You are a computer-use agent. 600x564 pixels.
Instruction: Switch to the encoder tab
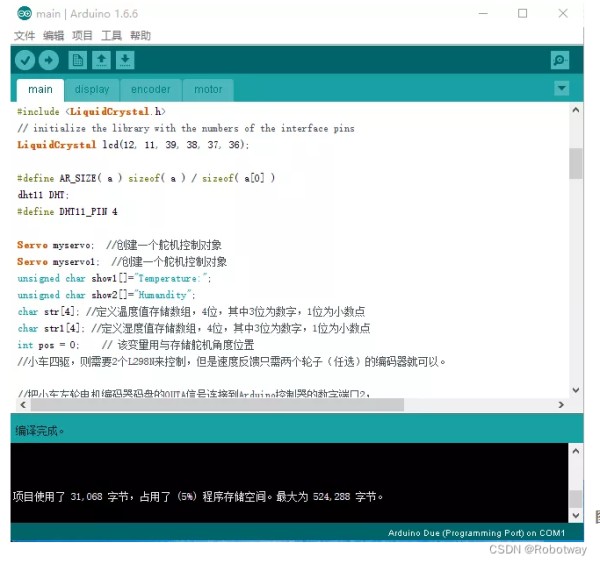click(x=151, y=90)
